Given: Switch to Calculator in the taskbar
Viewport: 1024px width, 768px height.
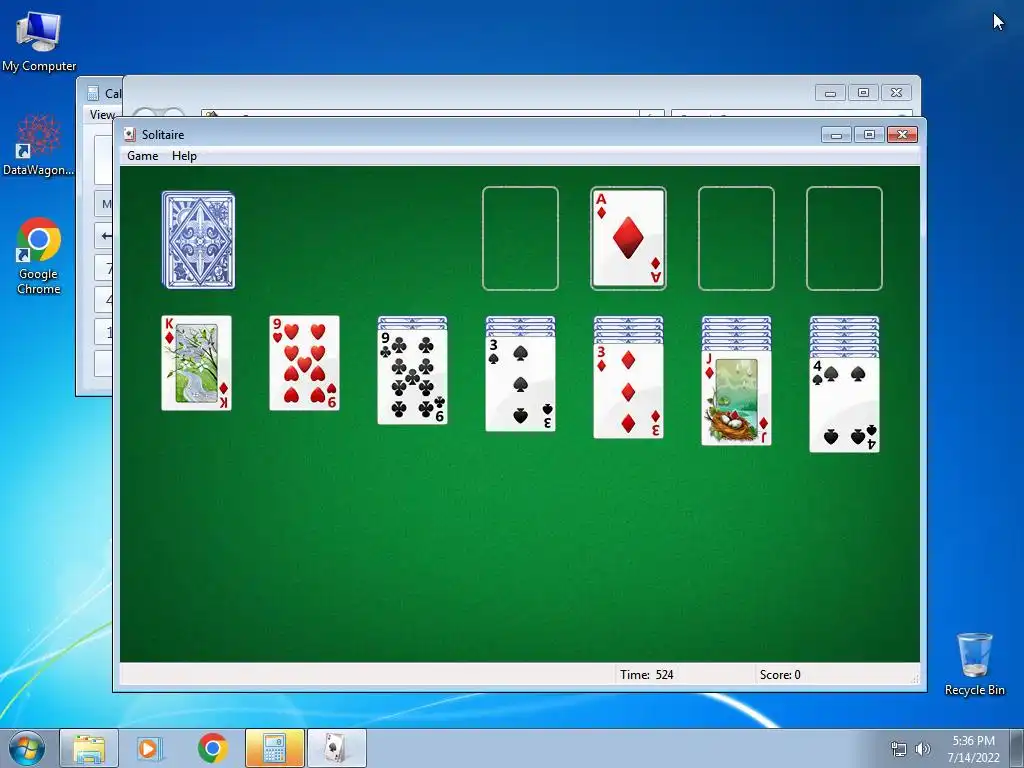Looking at the screenshot, I should [x=274, y=748].
